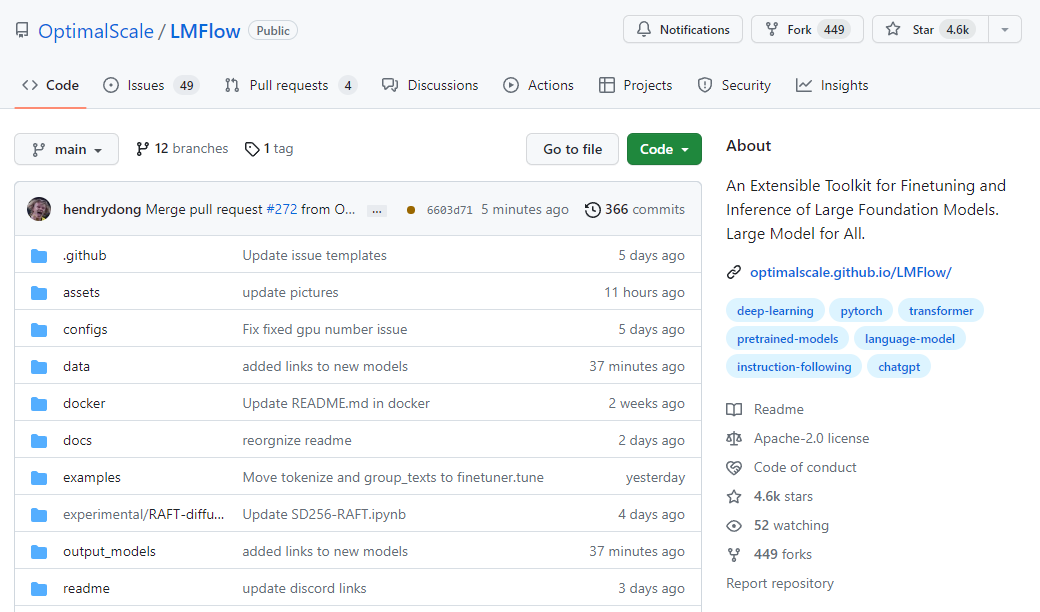Open the hendrydong author name link

[102, 210]
